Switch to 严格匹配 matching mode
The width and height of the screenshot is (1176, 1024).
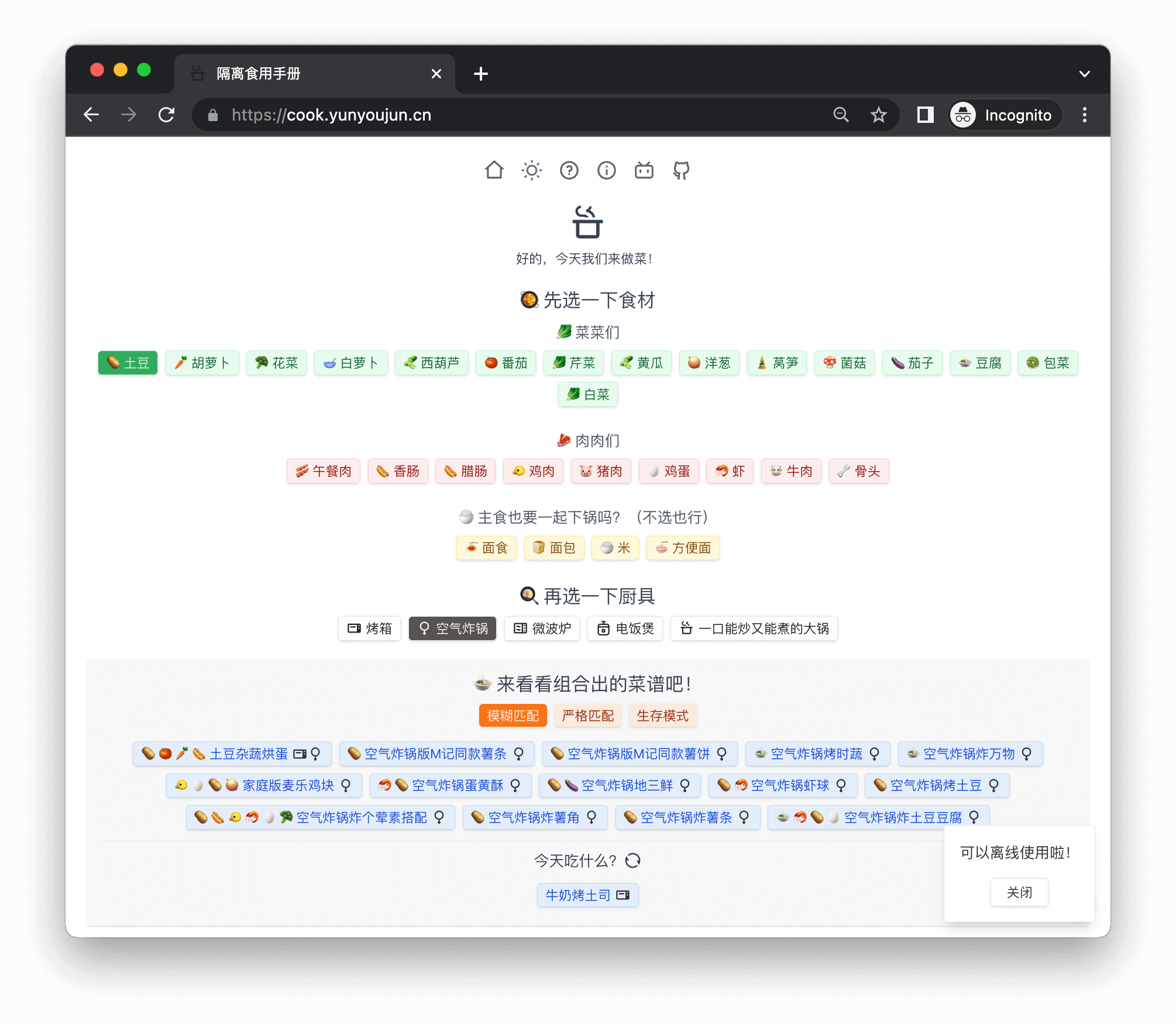[587, 716]
